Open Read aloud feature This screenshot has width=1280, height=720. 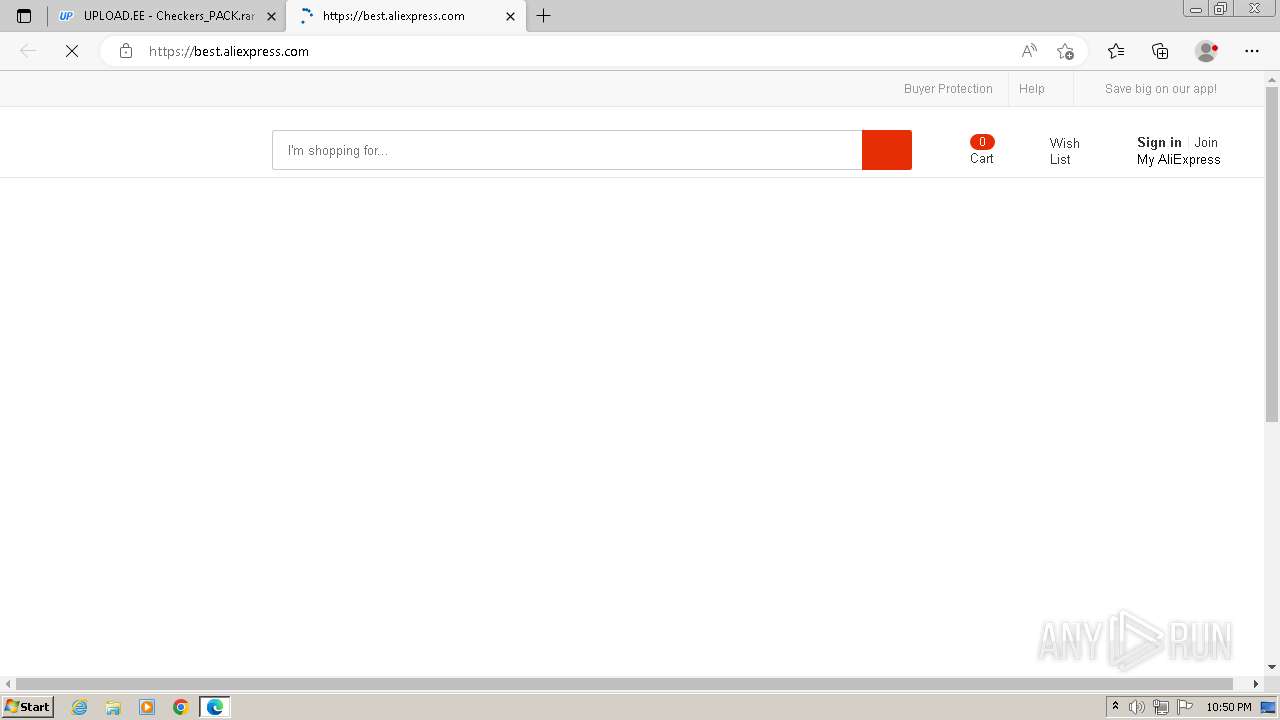[1029, 51]
